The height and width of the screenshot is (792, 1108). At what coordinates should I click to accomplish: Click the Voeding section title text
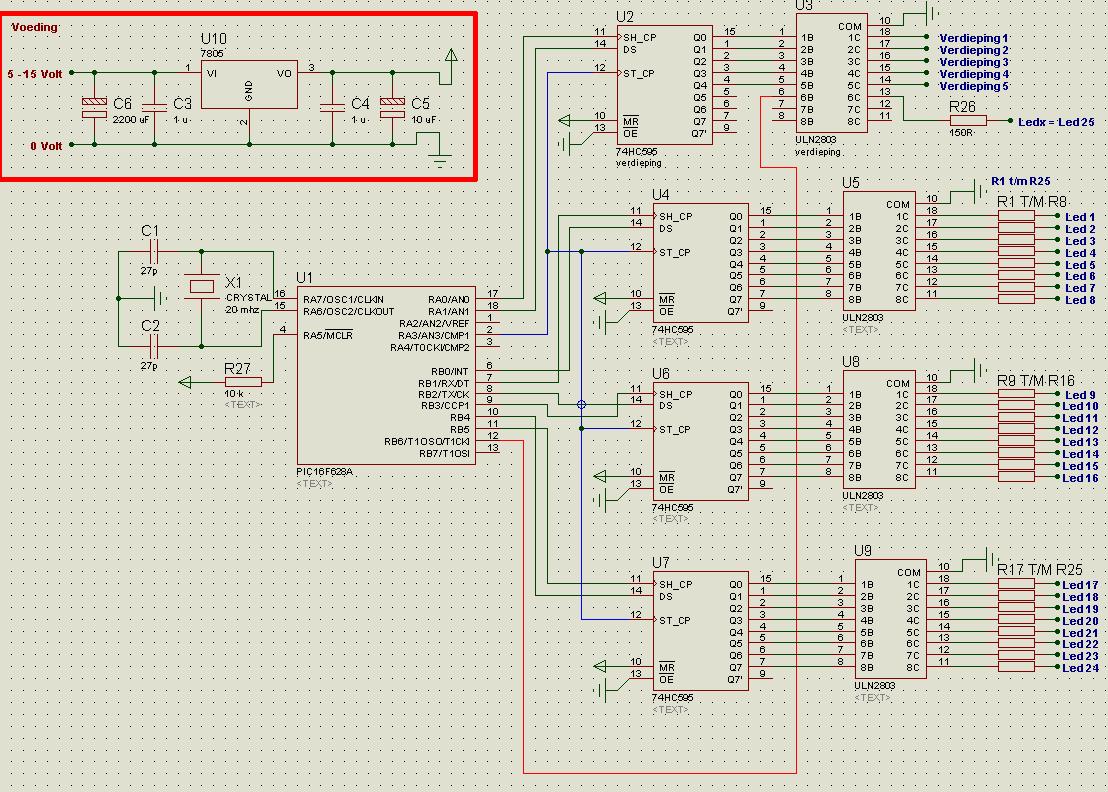[x=35, y=27]
